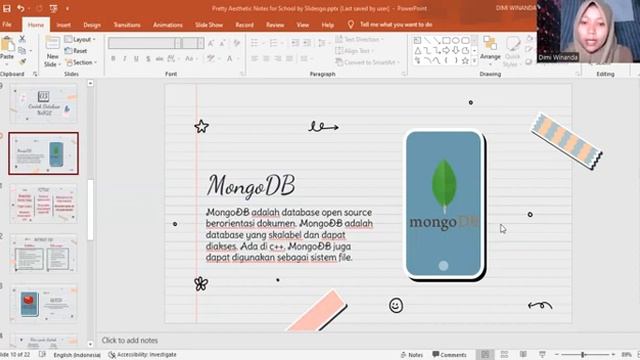Click the Slide Sorter view icon
This screenshot has height=360, width=640.
(x=504, y=354)
